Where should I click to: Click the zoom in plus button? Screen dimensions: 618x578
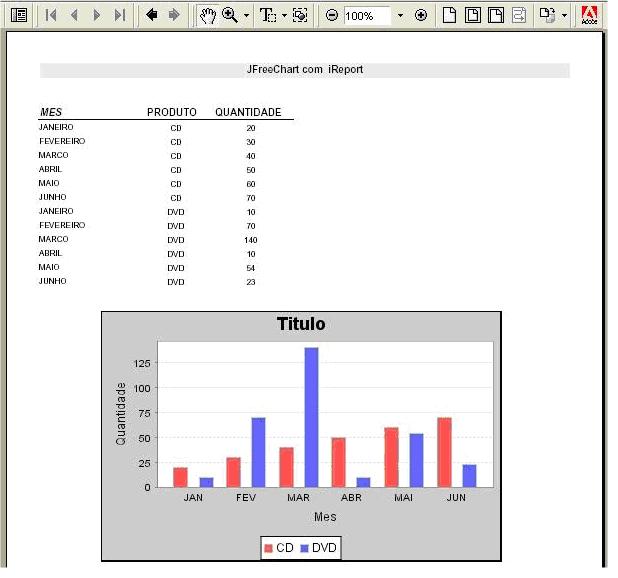[x=421, y=15]
